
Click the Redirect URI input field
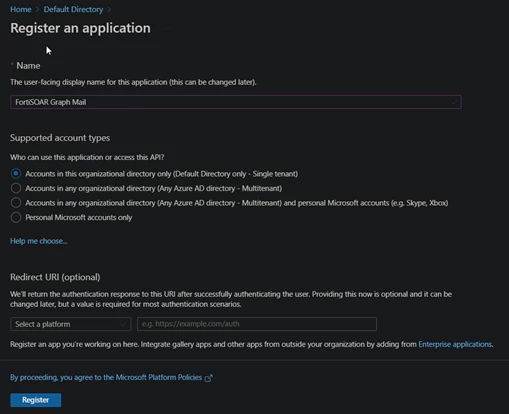pyautogui.click(x=257, y=324)
